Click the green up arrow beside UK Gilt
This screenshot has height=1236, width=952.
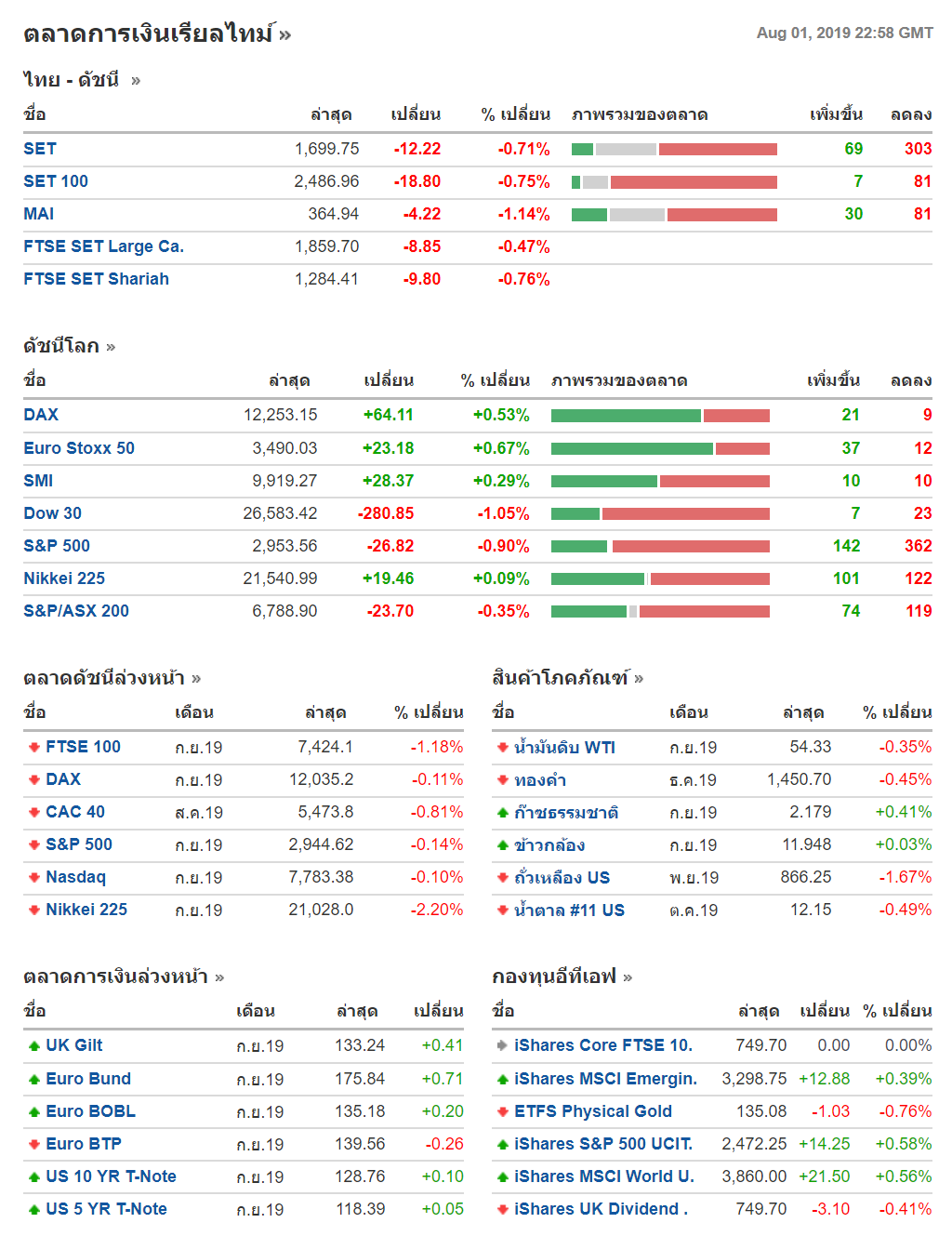tap(33, 1045)
